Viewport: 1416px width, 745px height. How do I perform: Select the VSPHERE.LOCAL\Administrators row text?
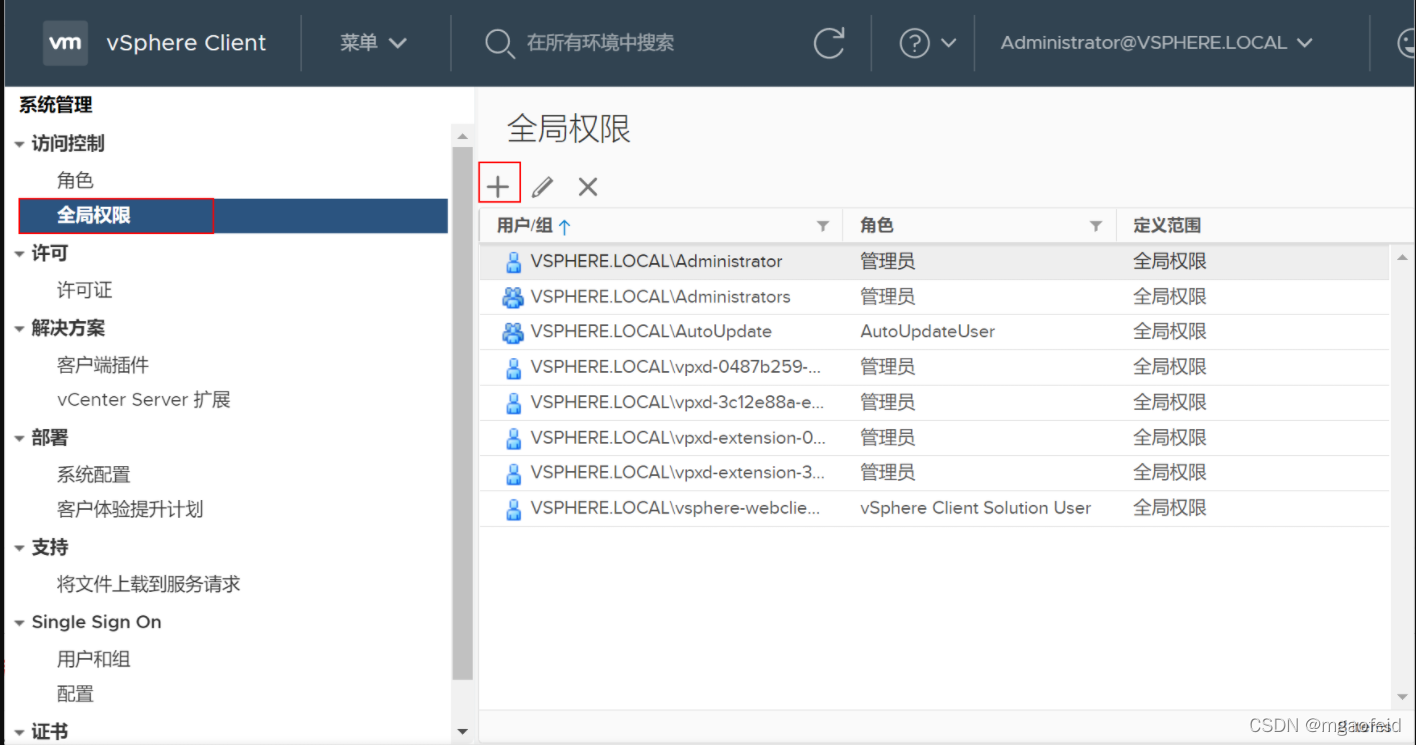tap(660, 297)
